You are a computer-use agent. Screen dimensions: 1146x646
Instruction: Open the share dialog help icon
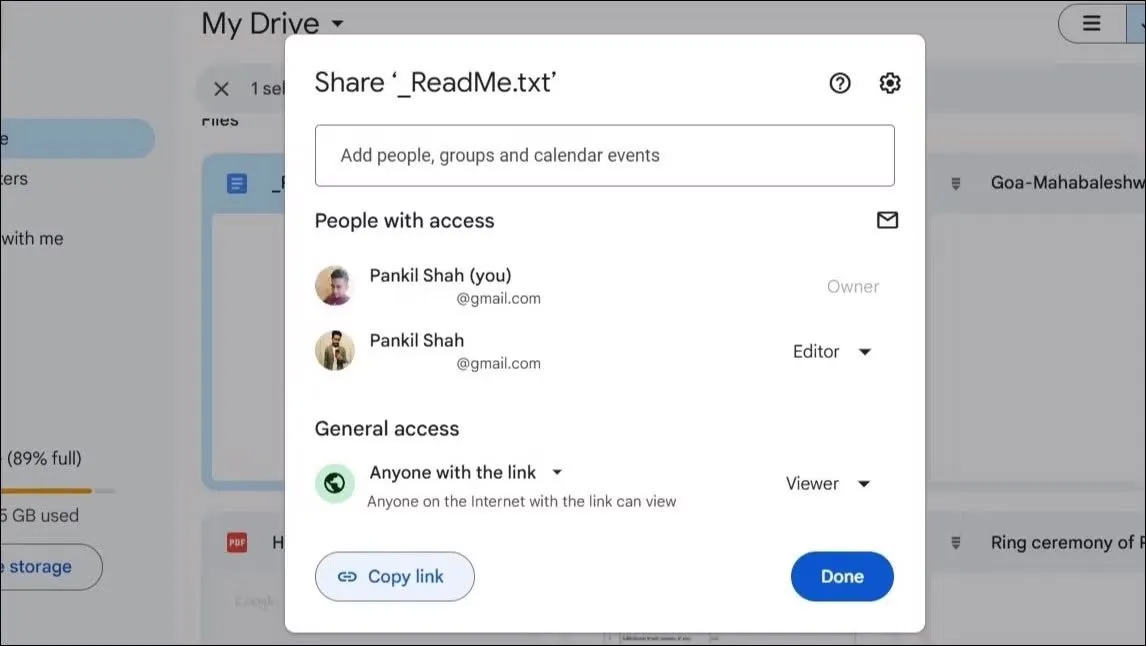[x=840, y=83]
